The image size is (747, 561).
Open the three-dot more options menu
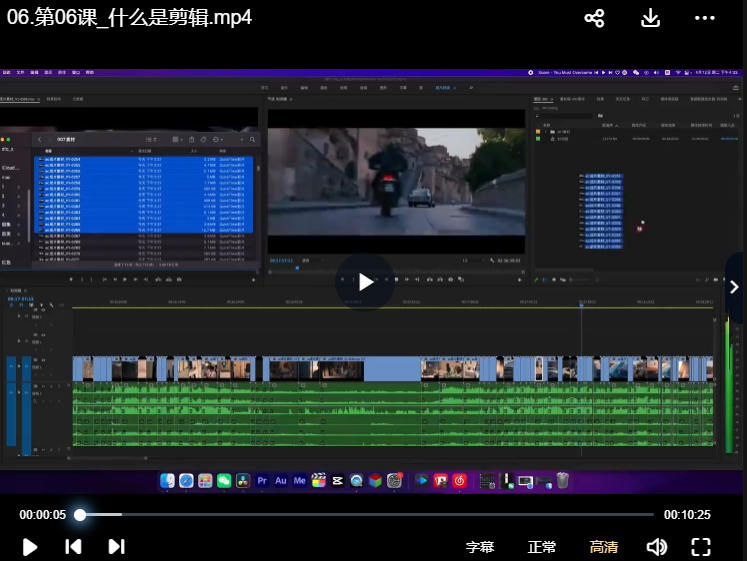[705, 18]
